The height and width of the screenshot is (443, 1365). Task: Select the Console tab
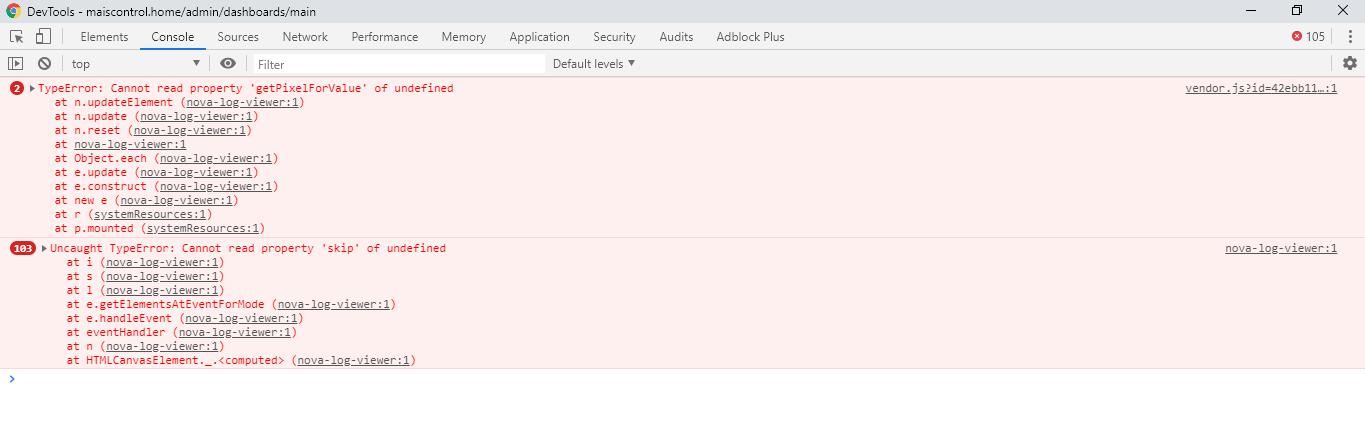[173, 37]
